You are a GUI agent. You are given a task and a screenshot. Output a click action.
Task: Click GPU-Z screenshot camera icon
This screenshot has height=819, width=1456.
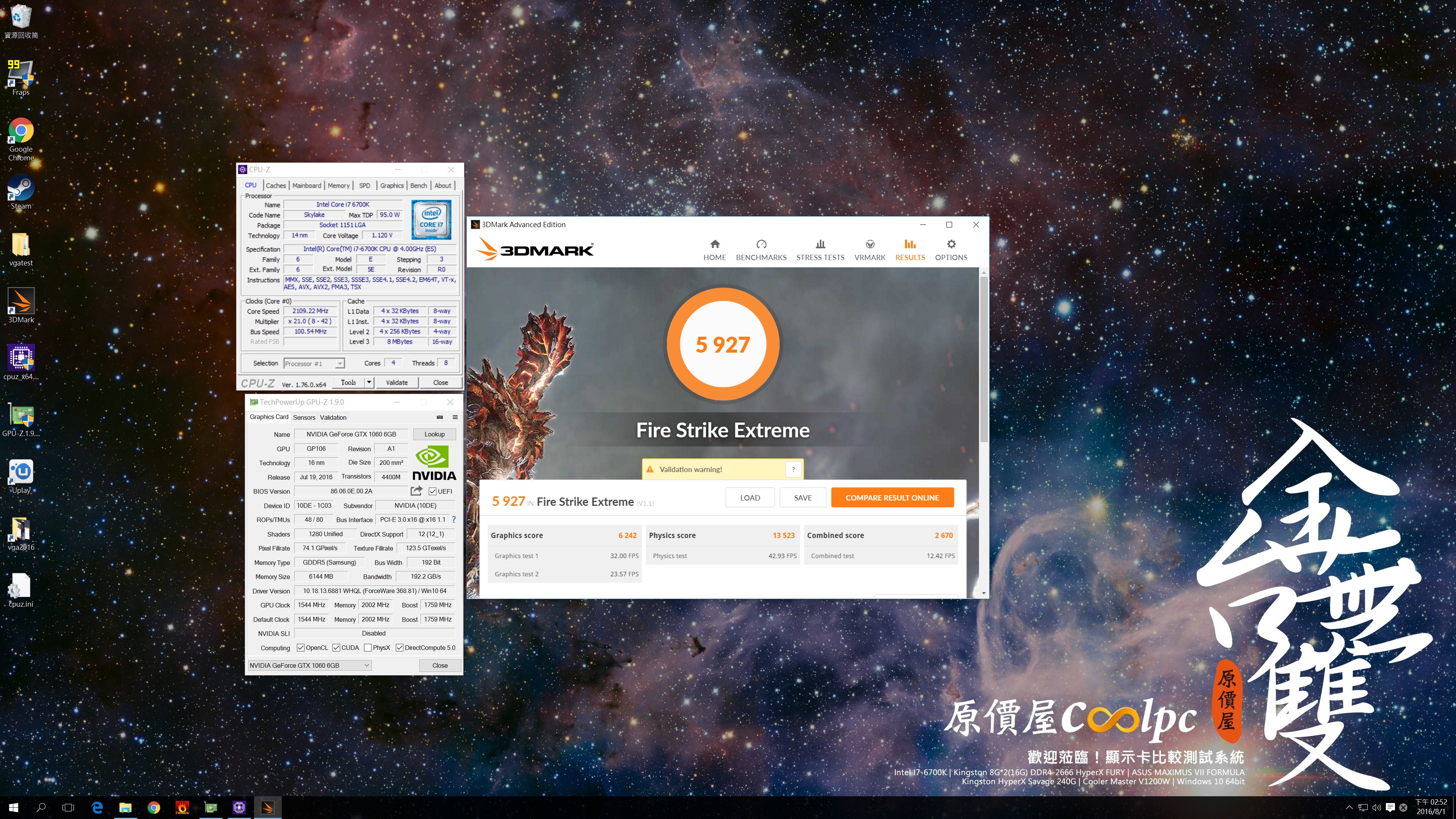(x=440, y=417)
